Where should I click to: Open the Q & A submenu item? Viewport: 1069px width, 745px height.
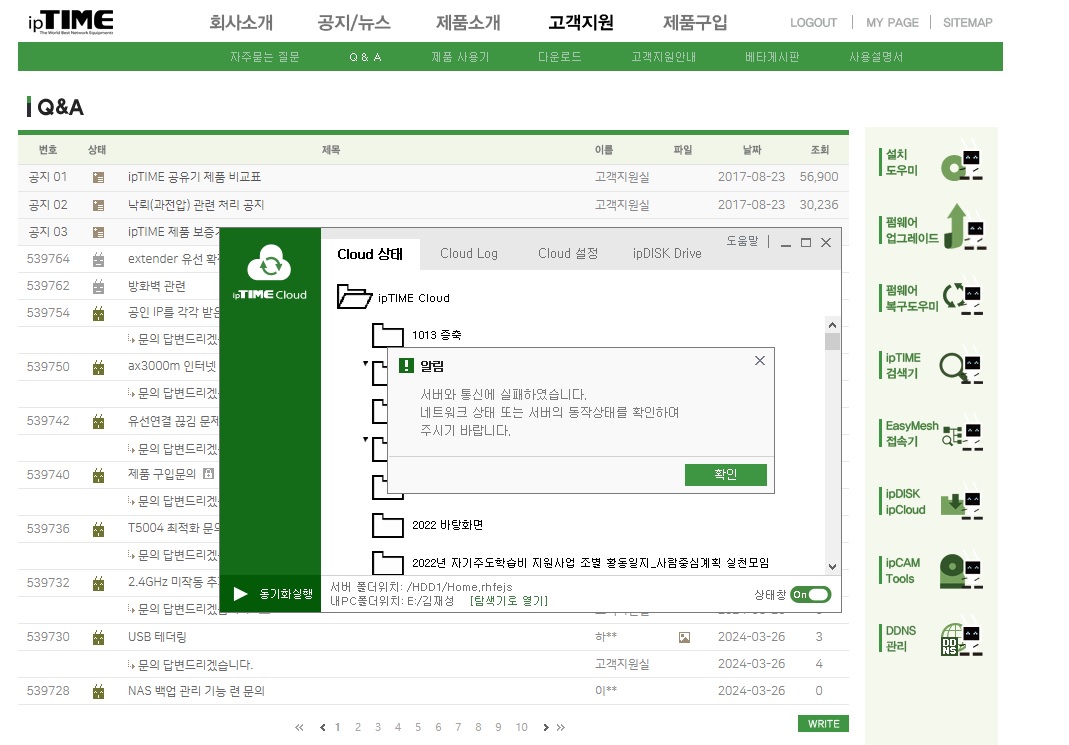click(x=365, y=57)
